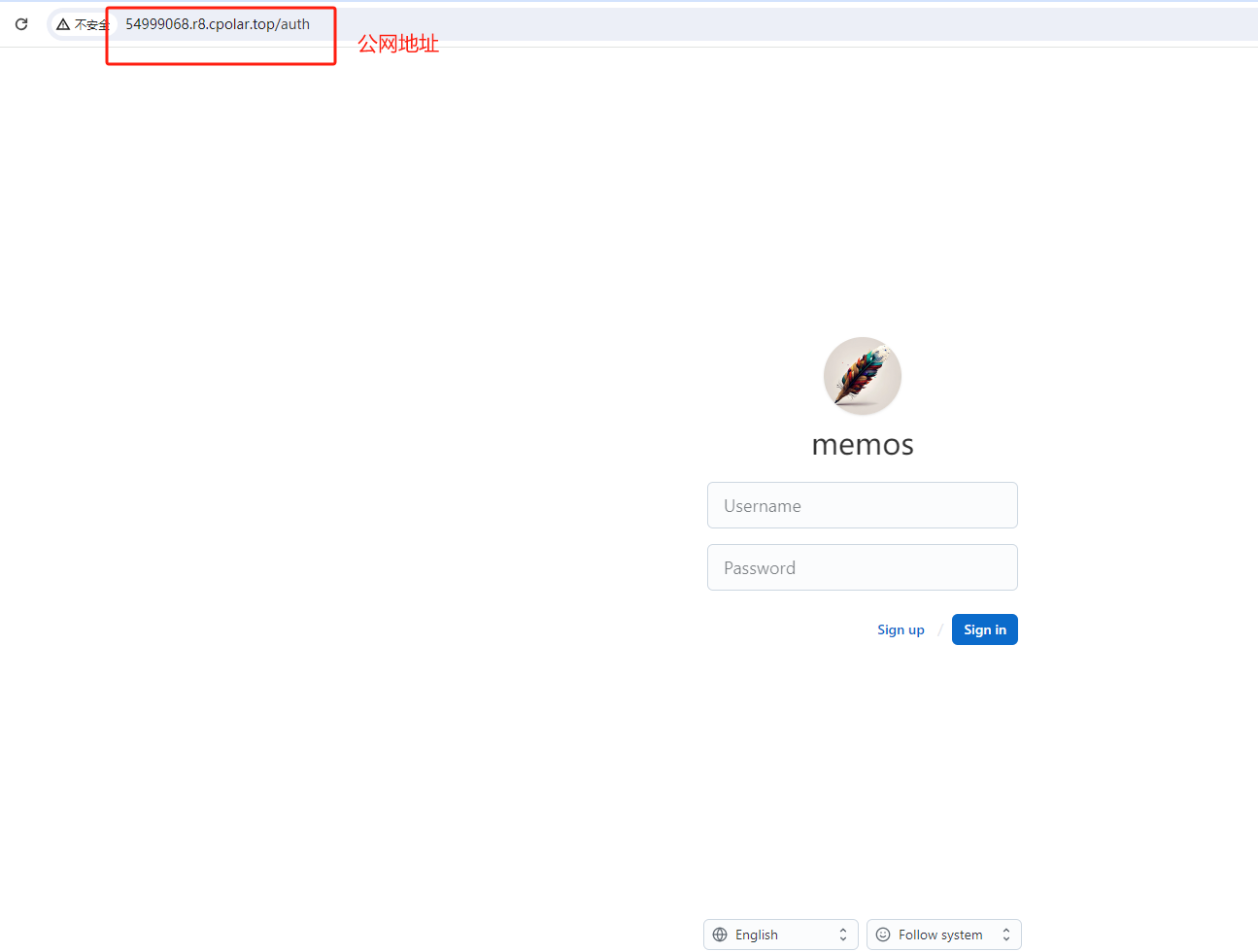Click the memos feather logo
Image resolution: width=1258 pixels, height=952 pixels.
(x=863, y=376)
